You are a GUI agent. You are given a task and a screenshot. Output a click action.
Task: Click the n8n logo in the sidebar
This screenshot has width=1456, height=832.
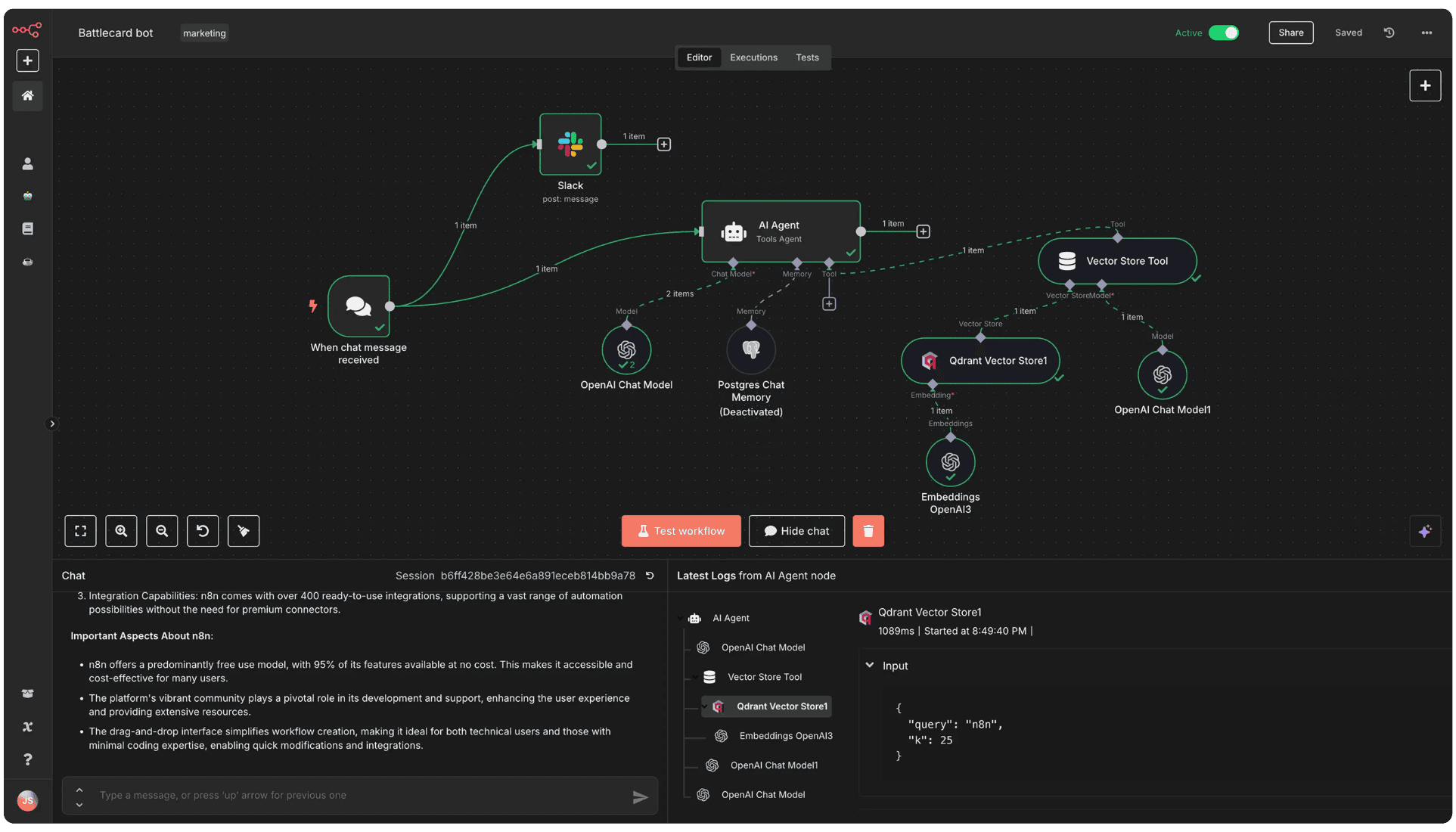coord(27,29)
